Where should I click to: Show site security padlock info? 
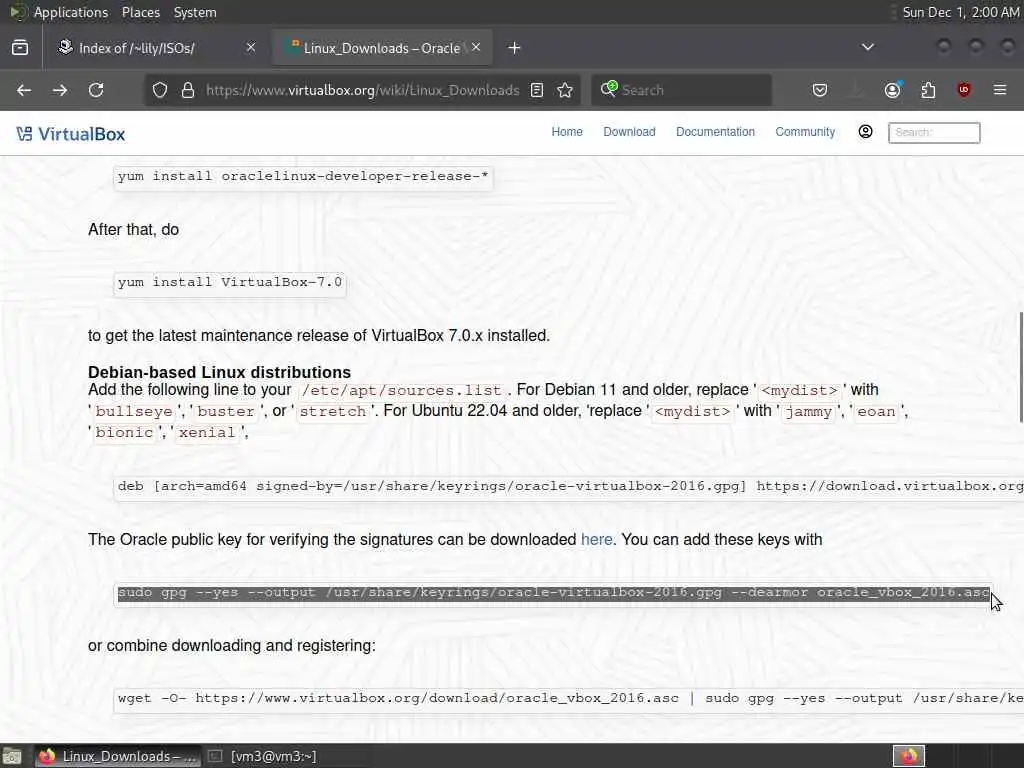coord(188,90)
